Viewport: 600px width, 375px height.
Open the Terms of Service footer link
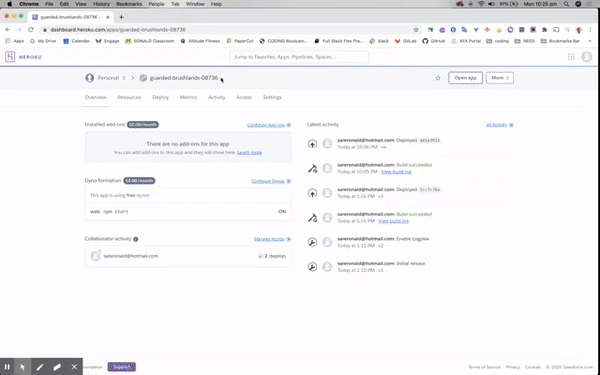(484, 367)
